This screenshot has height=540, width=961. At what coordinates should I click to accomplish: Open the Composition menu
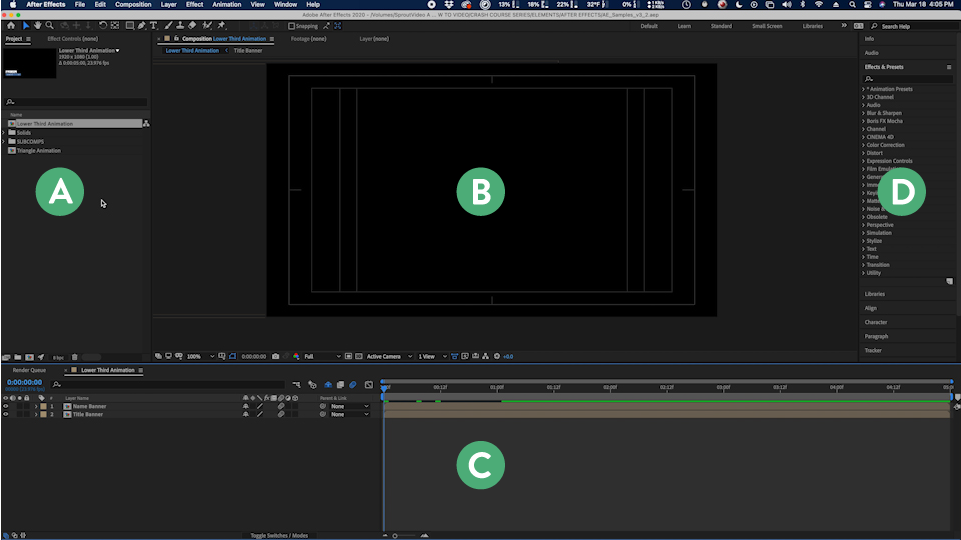[x=133, y=4]
